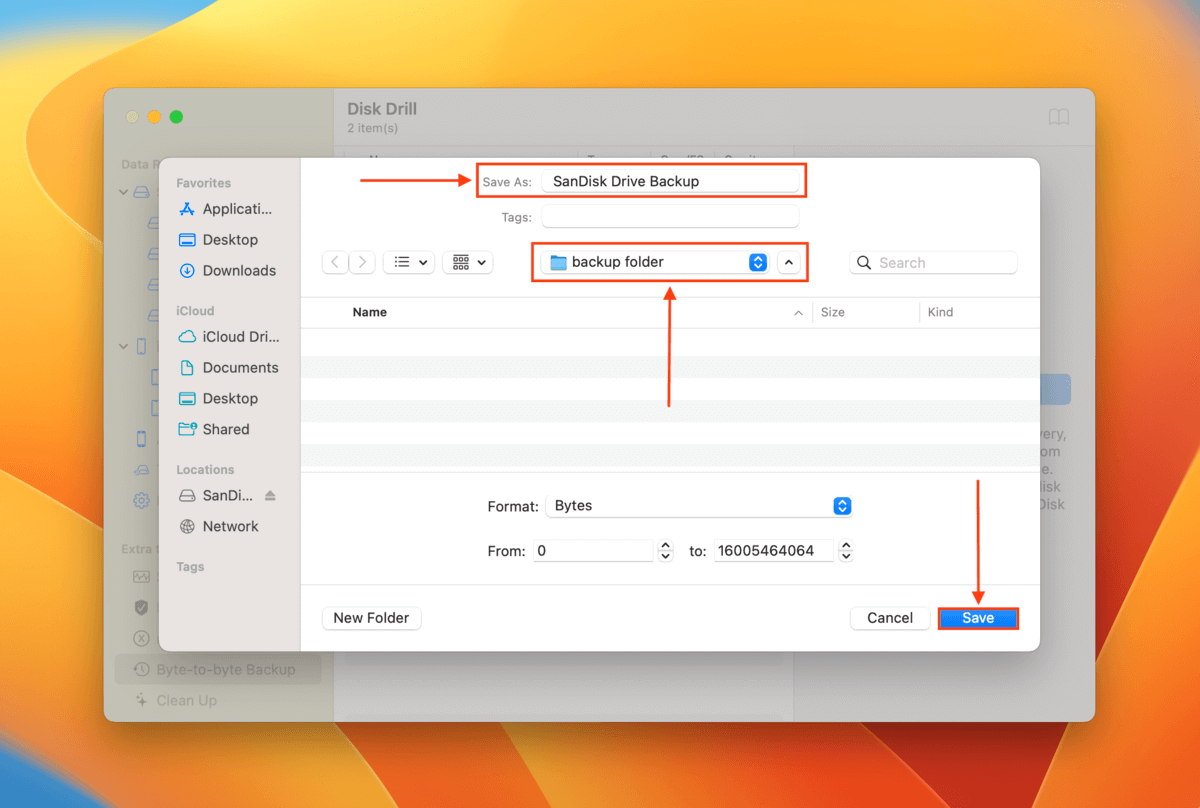Image resolution: width=1200 pixels, height=808 pixels.
Task: Click folder icon in location popup
Action: pos(559,262)
